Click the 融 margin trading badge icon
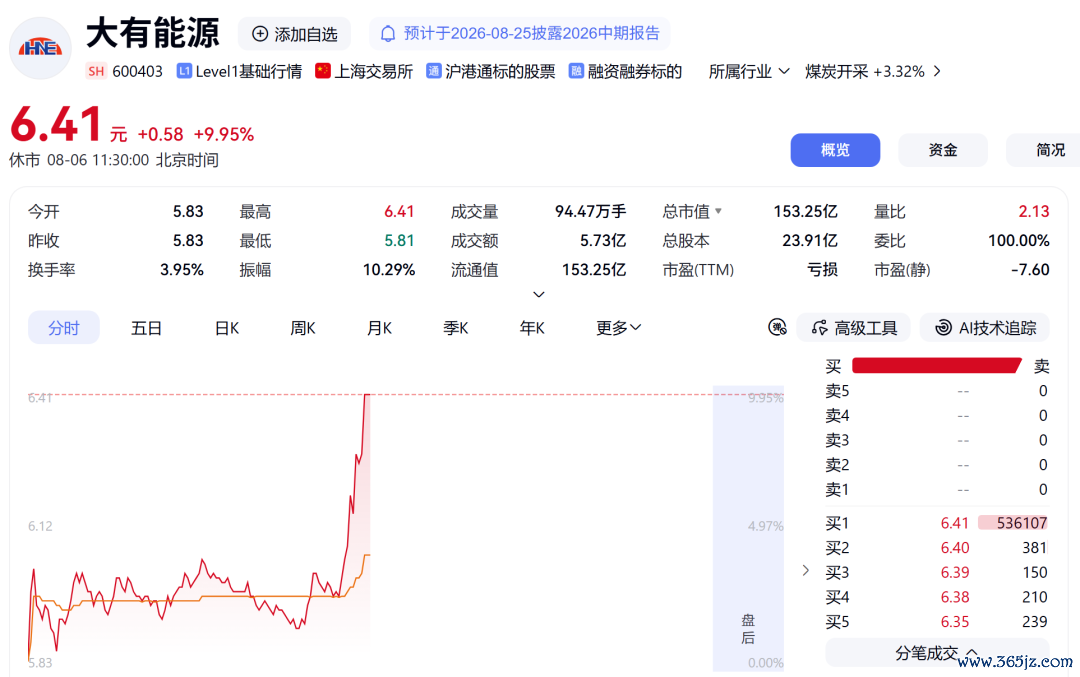The image size is (1080, 677). coord(576,71)
